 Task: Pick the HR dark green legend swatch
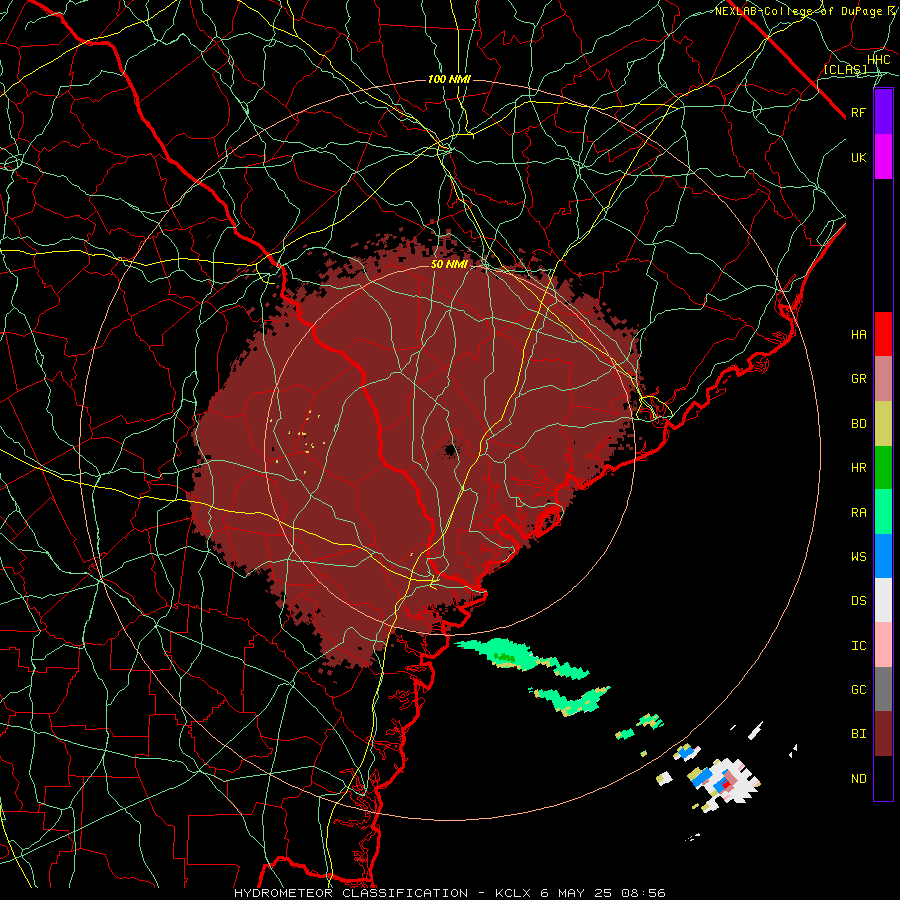[883, 468]
